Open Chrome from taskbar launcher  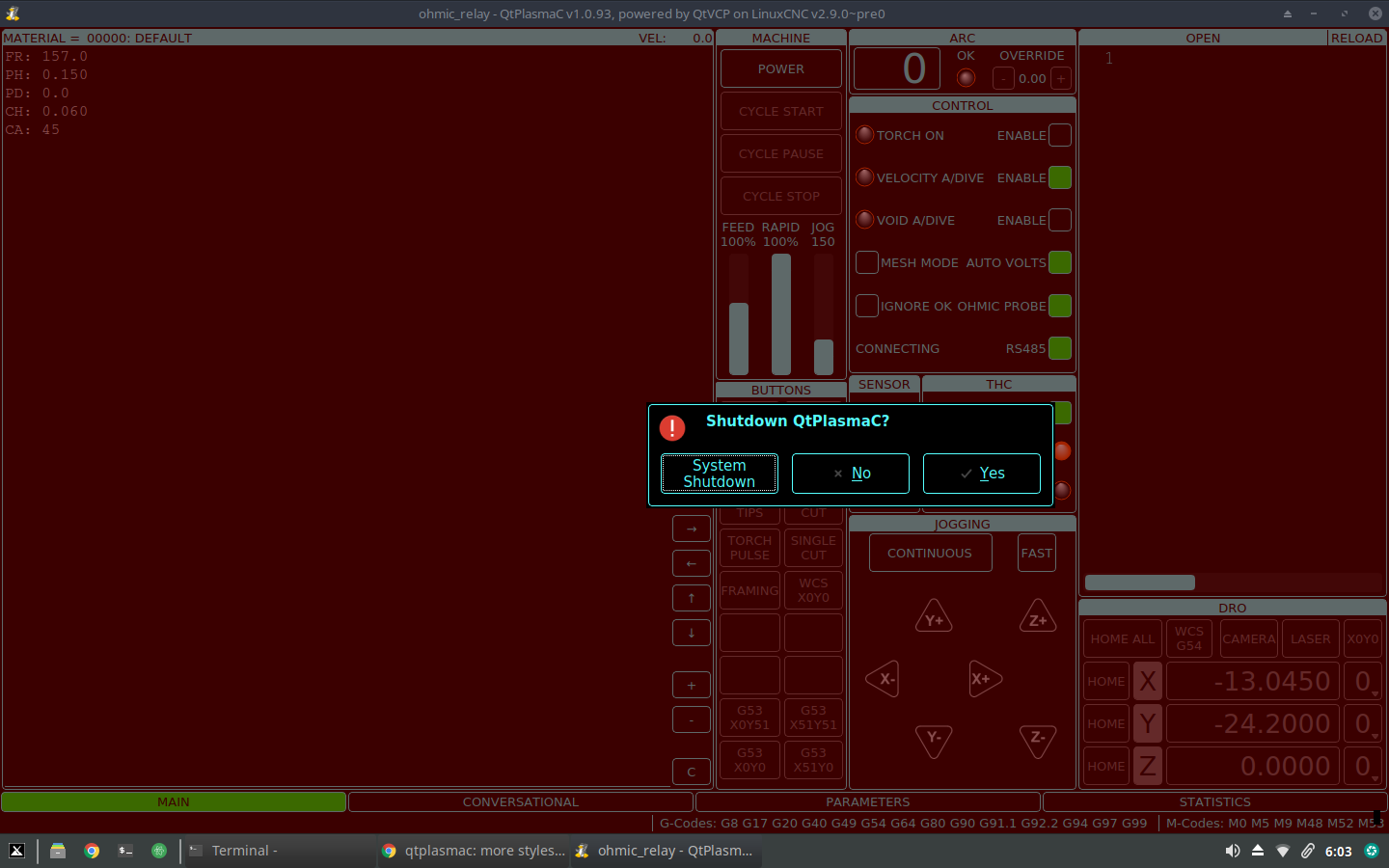[x=92, y=851]
